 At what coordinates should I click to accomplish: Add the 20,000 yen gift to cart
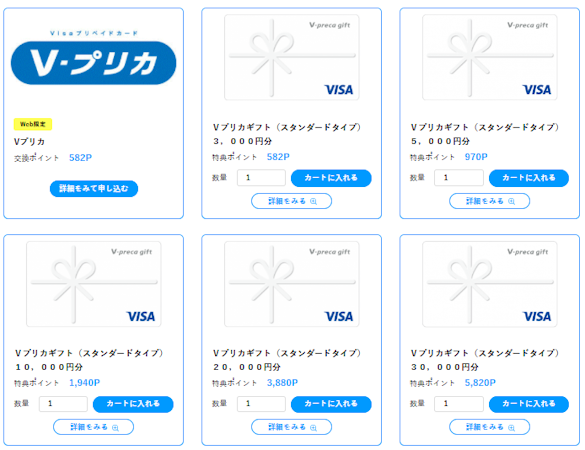click(331, 404)
